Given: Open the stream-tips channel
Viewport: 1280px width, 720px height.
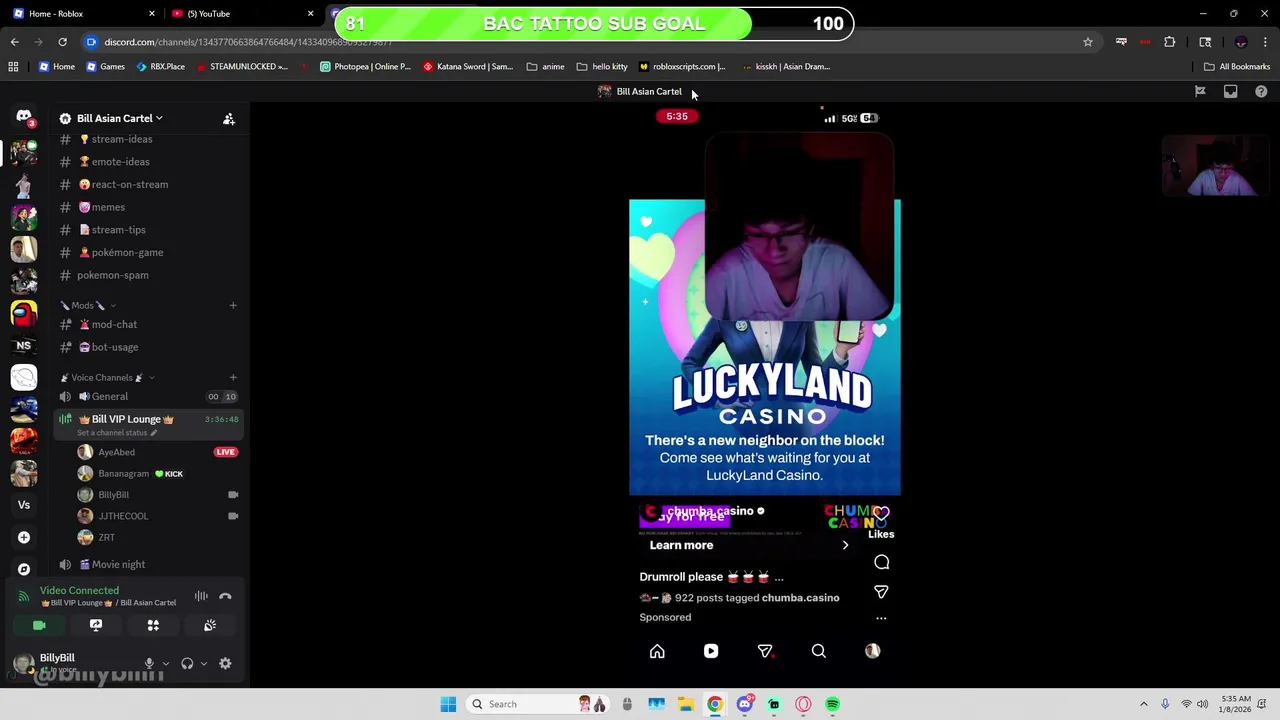Looking at the screenshot, I should pos(148,230).
